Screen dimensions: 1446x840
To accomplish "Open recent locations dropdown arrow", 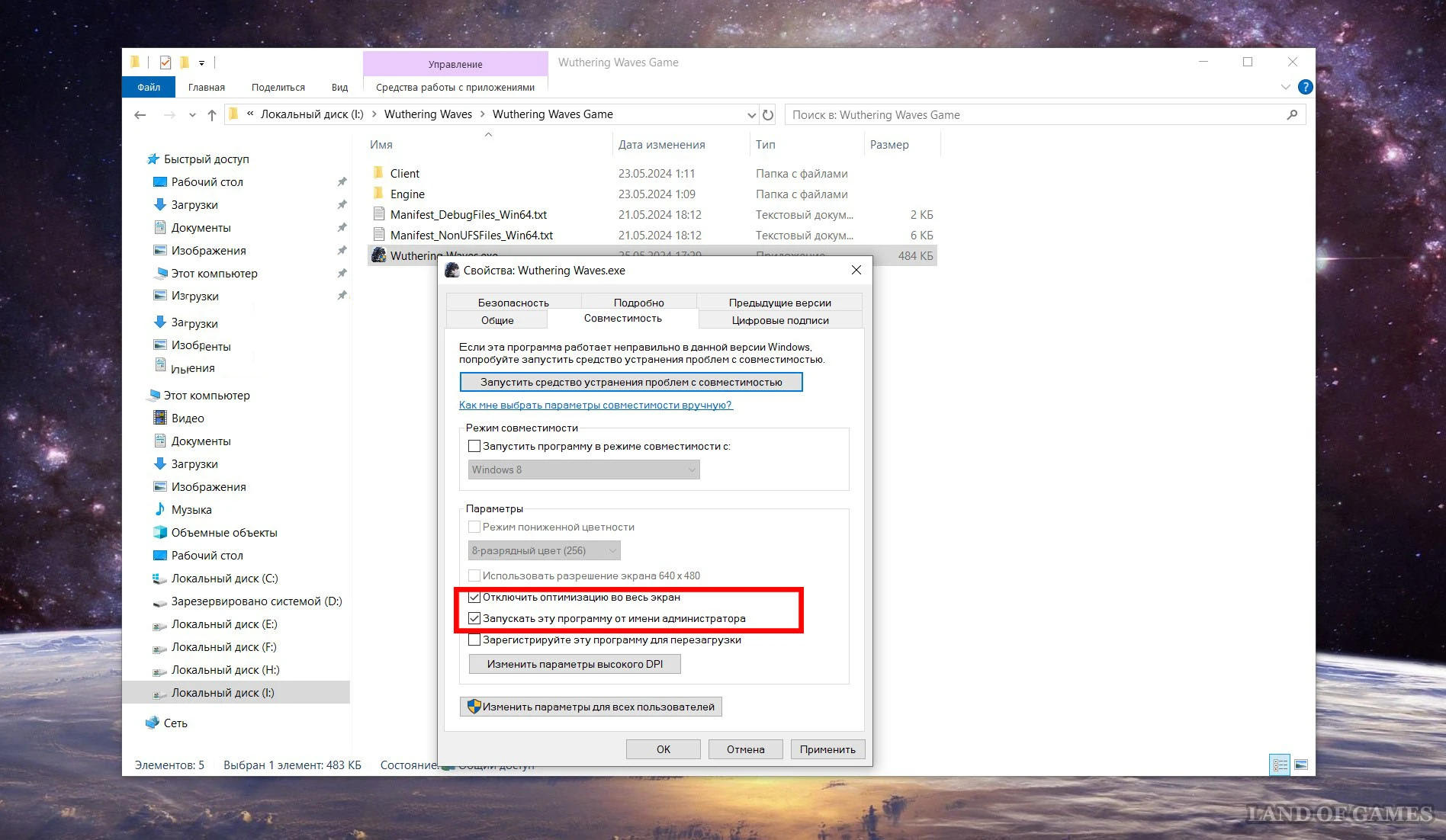I will pos(192,115).
